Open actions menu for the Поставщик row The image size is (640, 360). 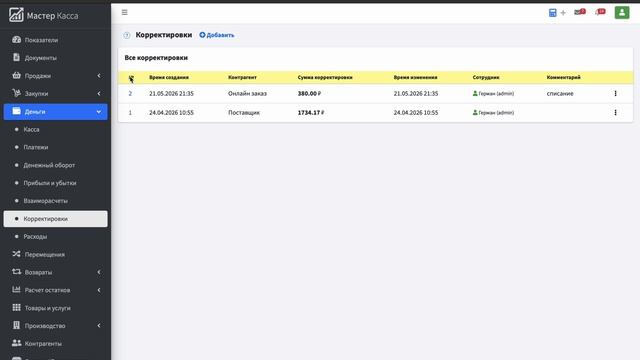[x=615, y=113]
